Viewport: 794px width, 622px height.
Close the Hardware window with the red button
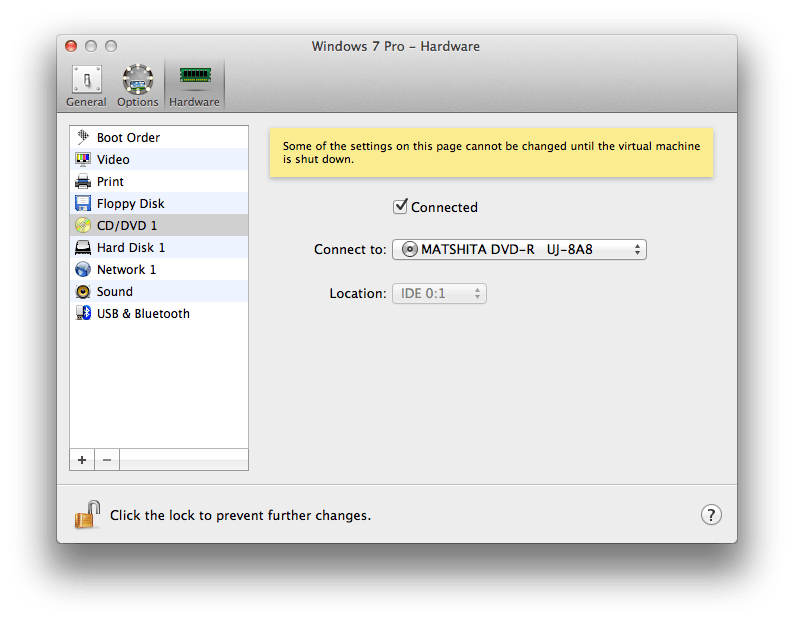click(71, 46)
